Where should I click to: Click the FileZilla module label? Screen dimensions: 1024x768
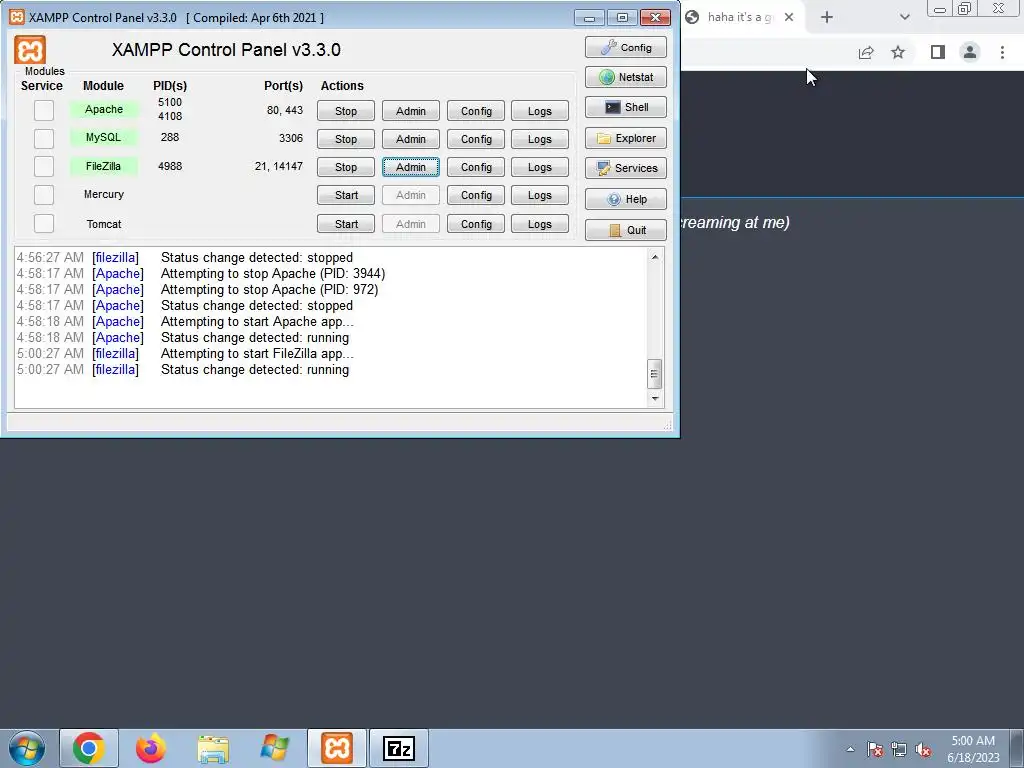(104, 166)
